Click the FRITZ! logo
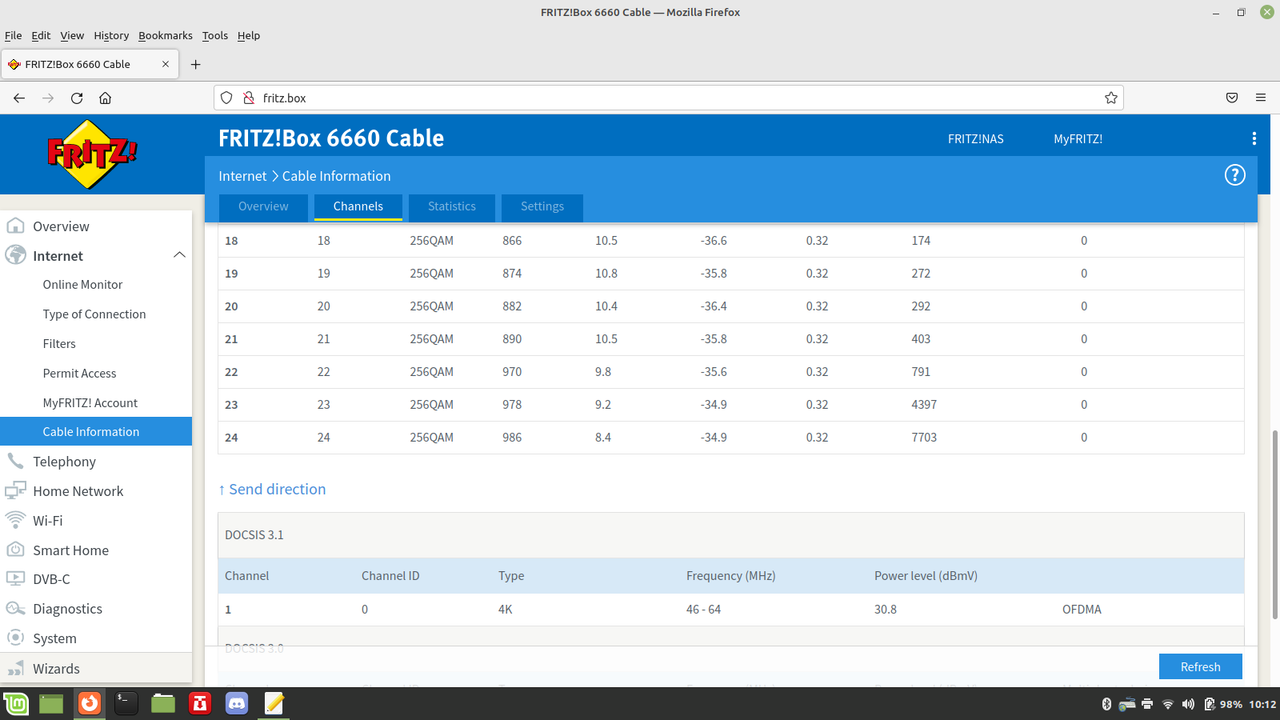Viewport: 1280px width, 720px height. (92, 155)
